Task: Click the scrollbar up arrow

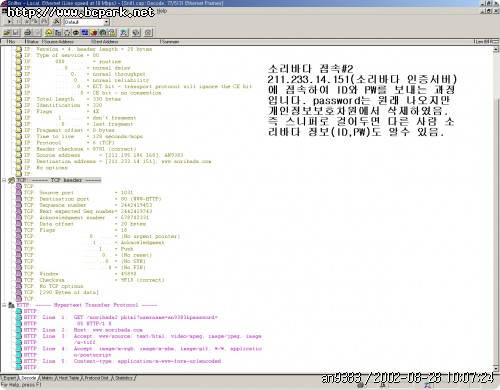Action: click(x=496, y=49)
